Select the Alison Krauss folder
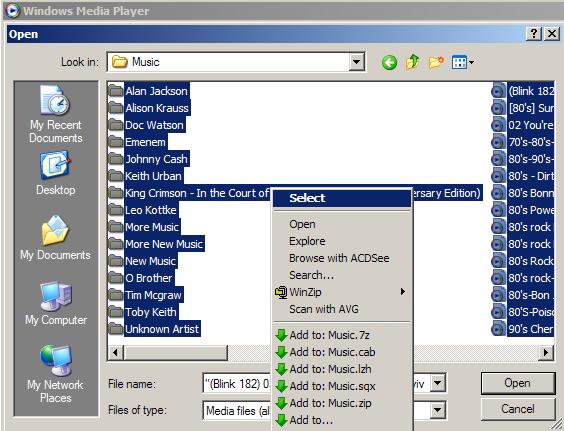 tap(149, 108)
